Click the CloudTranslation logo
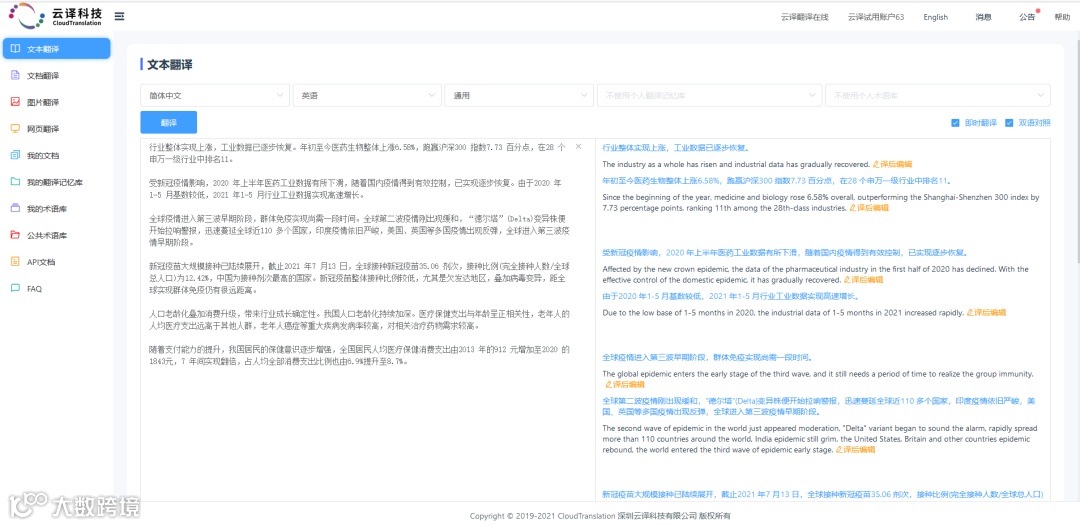The width and height of the screenshot is (1080, 526). pos(55,15)
